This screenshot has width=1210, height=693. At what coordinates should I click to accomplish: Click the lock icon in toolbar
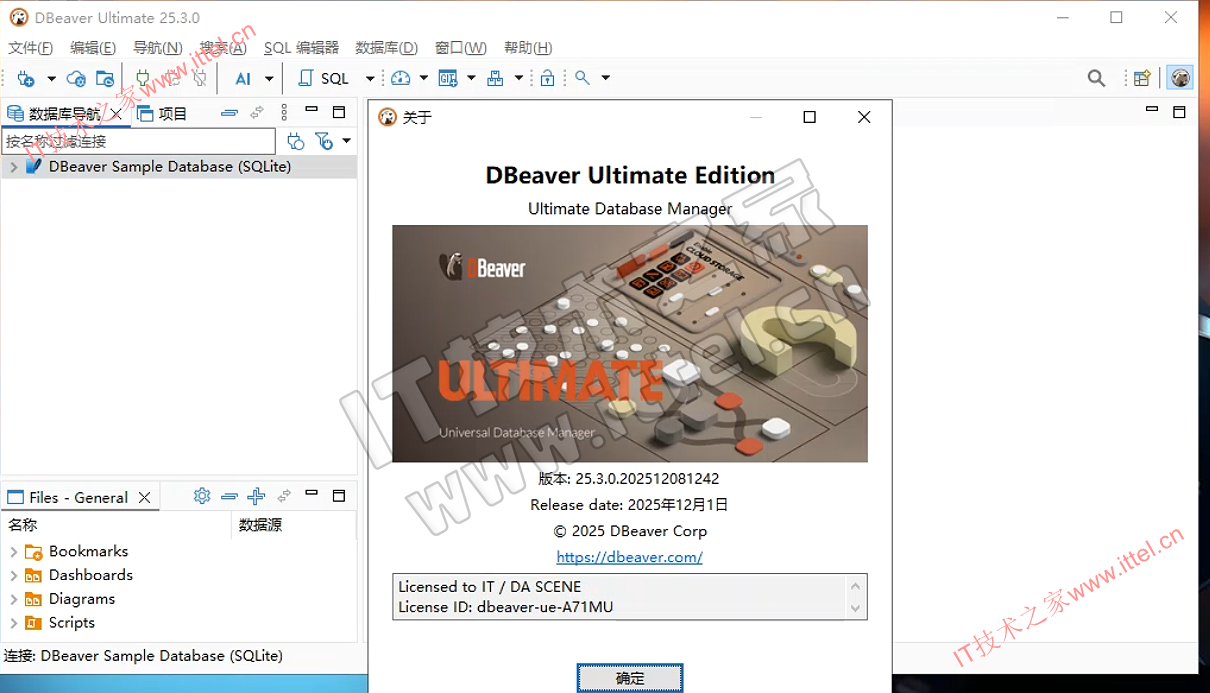pyautogui.click(x=547, y=78)
